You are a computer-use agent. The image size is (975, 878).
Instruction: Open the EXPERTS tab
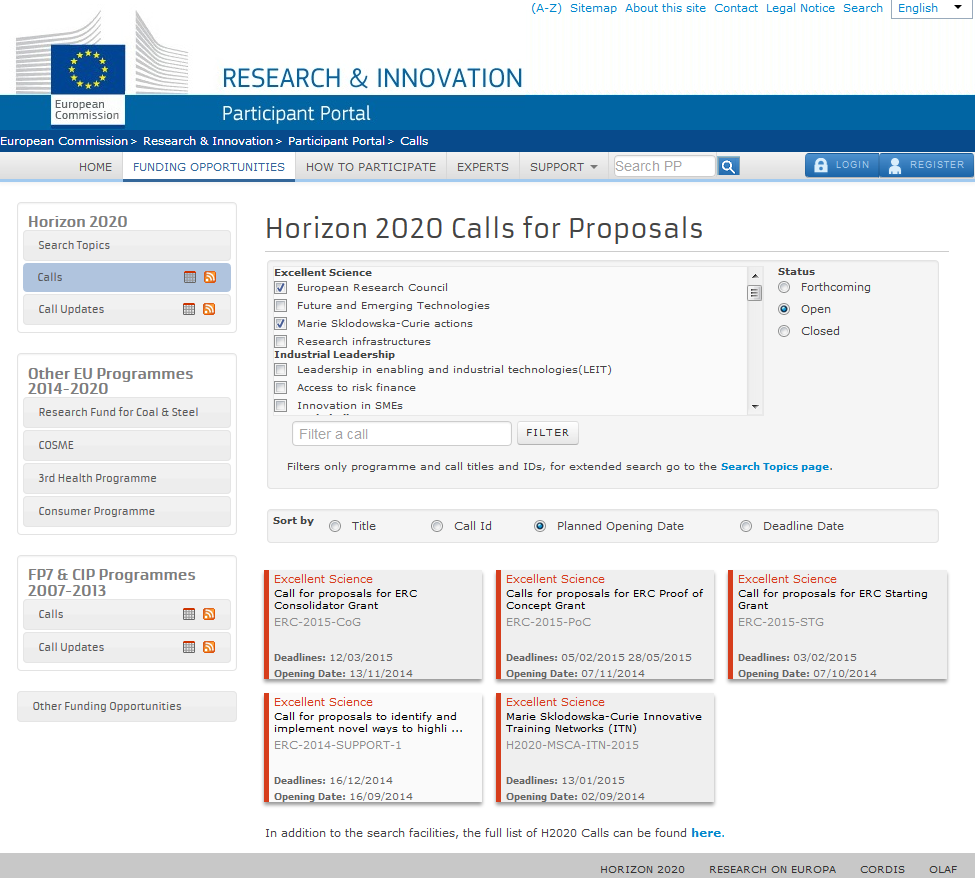tap(483, 167)
